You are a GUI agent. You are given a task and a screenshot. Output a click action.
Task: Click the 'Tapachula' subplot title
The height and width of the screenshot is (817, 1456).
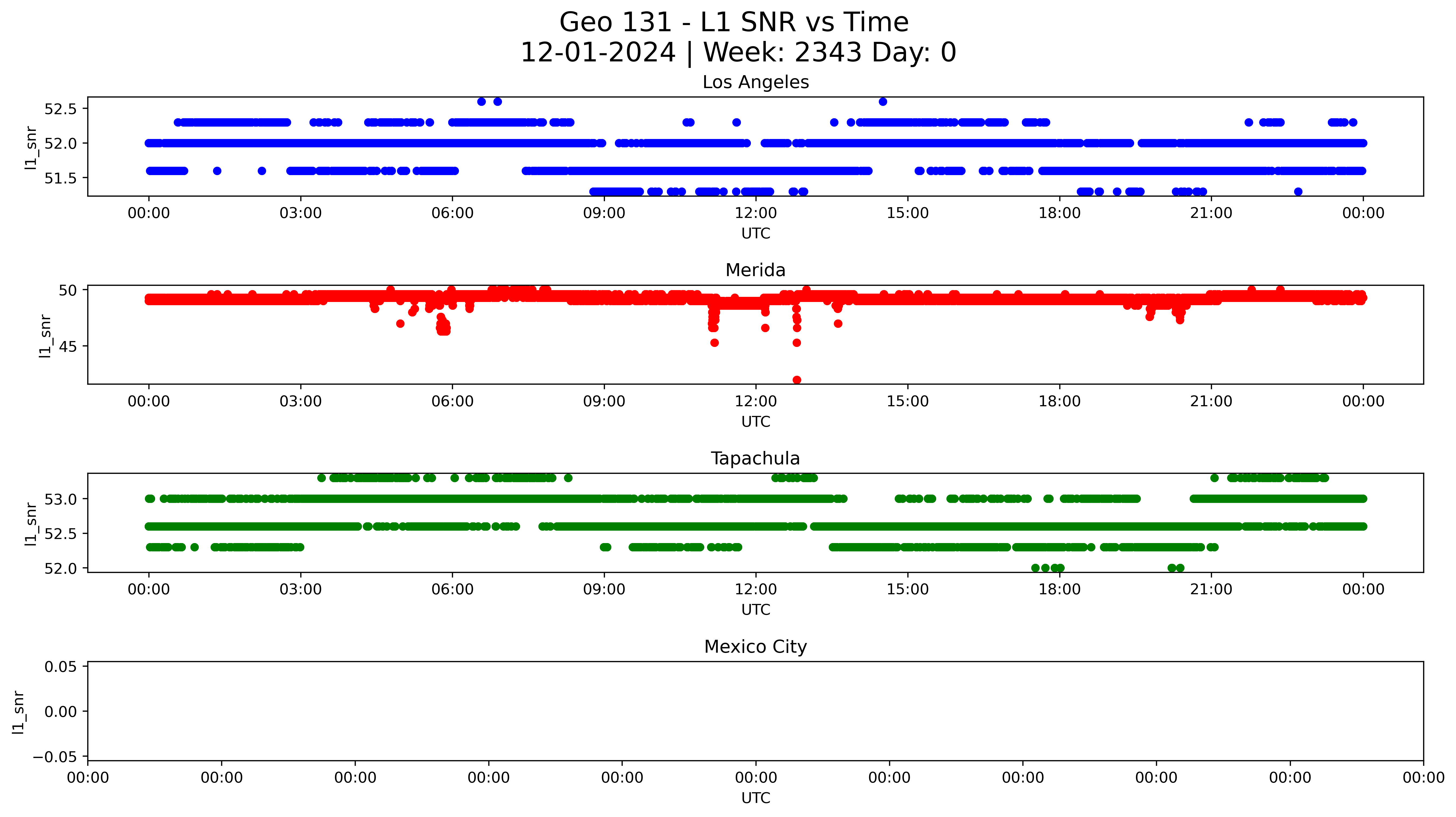[x=755, y=458]
